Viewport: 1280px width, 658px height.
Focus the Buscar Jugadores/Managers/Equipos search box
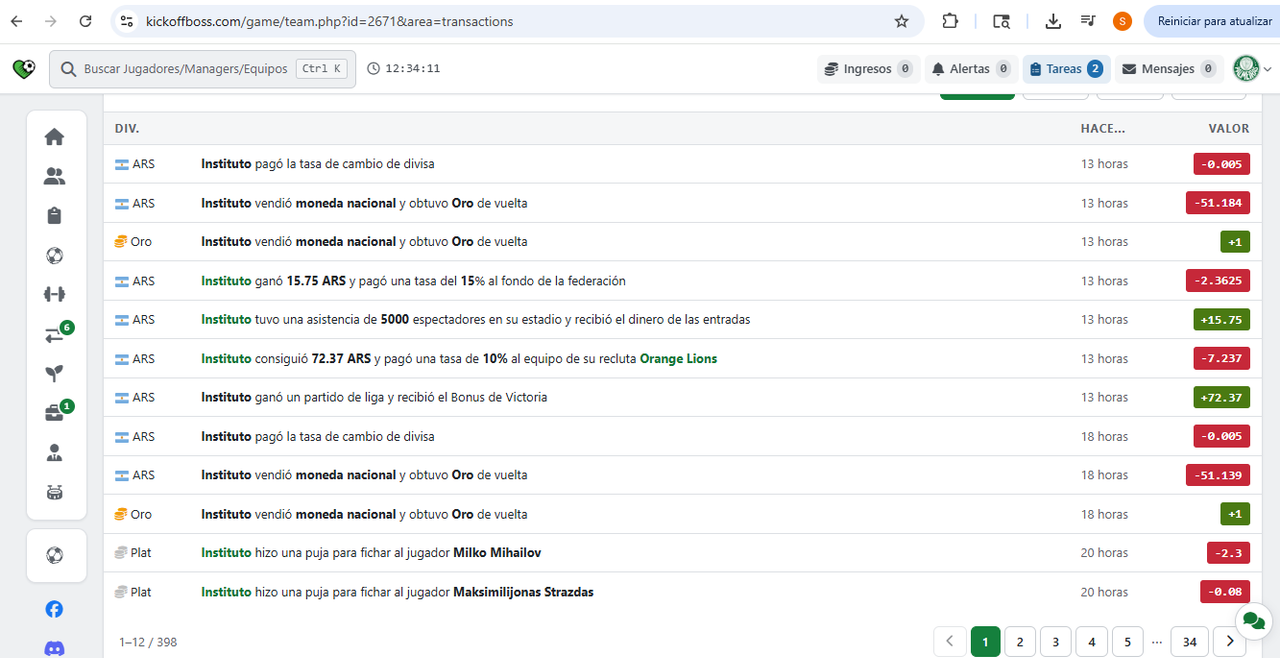coord(202,69)
